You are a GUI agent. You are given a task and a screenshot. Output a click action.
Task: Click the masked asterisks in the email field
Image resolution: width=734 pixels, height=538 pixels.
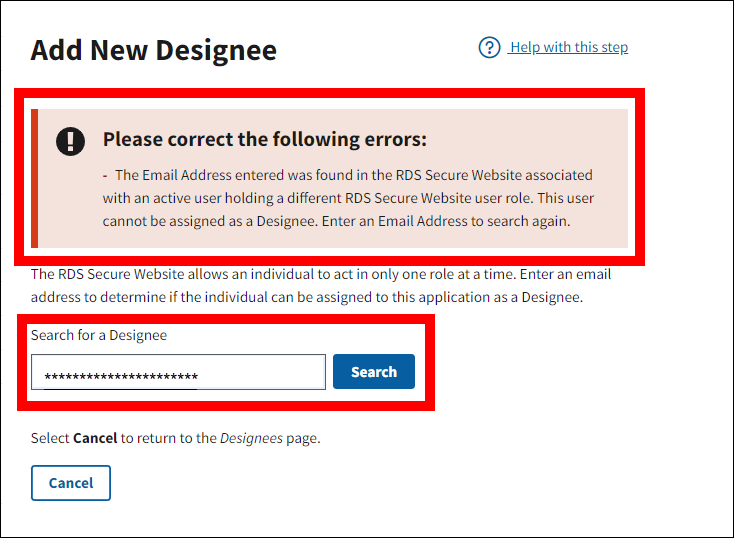[121, 377]
